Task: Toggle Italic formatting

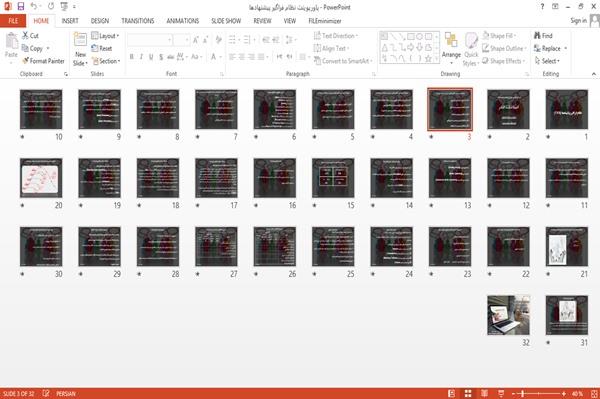Action: click(141, 57)
